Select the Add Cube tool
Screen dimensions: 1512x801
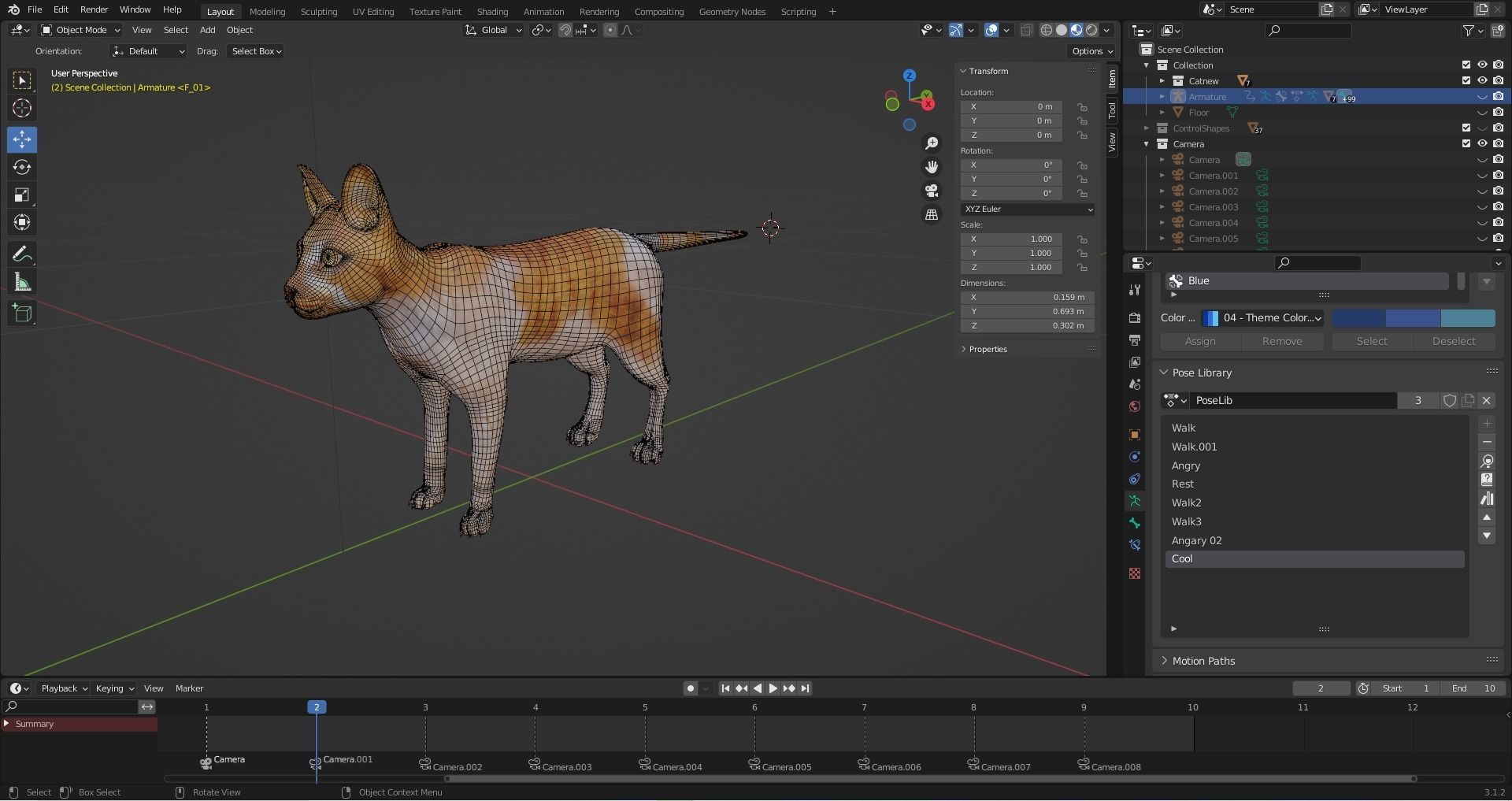coord(22,313)
